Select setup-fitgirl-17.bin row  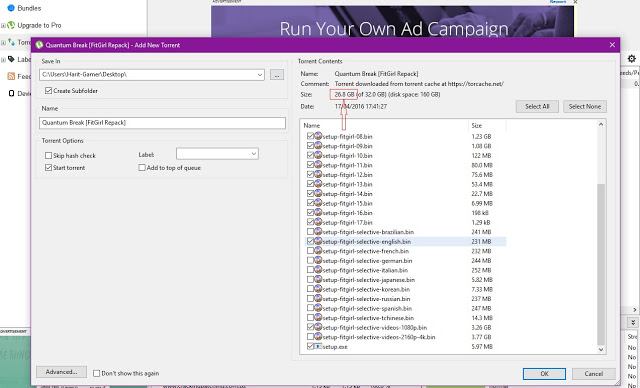(406, 222)
